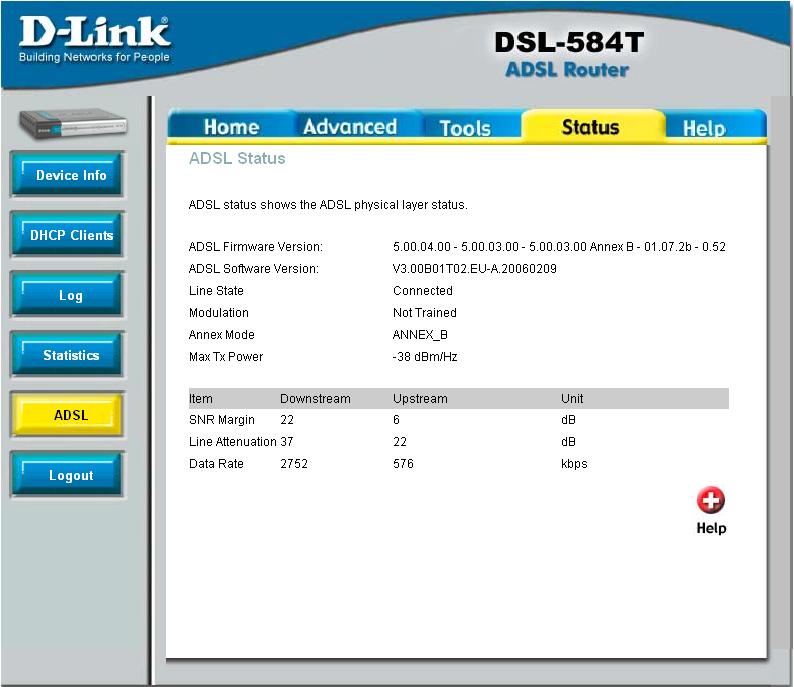Screen dimensions: 794x687
Task: Click the Annex Mode label
Action: (x=221, y=335)
